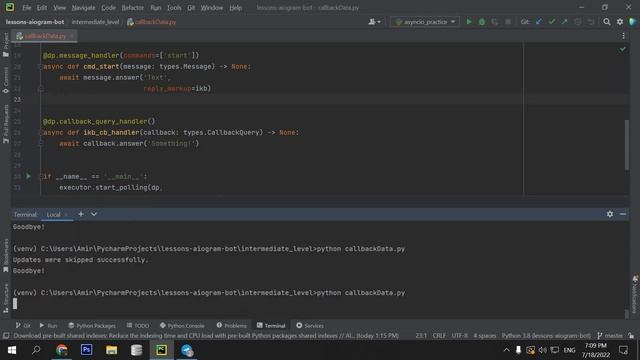640x360 pixels.
Task: Open Search Everywhere magnifier
Action: pyautogui.click(x=607, y=22)
